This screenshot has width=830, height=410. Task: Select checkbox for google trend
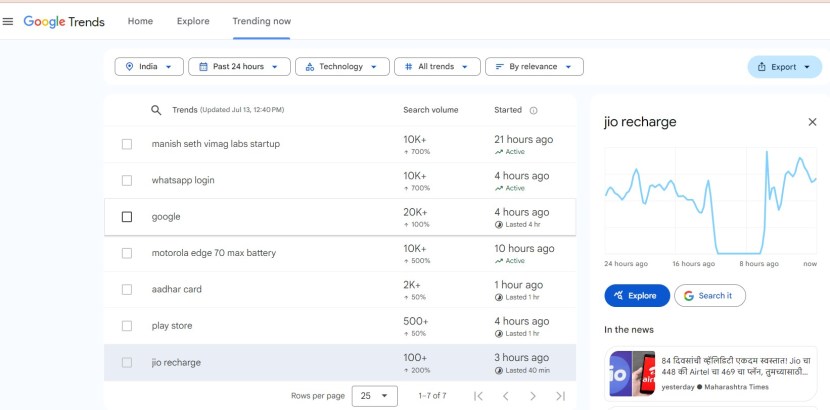click(x=127, y=217)
